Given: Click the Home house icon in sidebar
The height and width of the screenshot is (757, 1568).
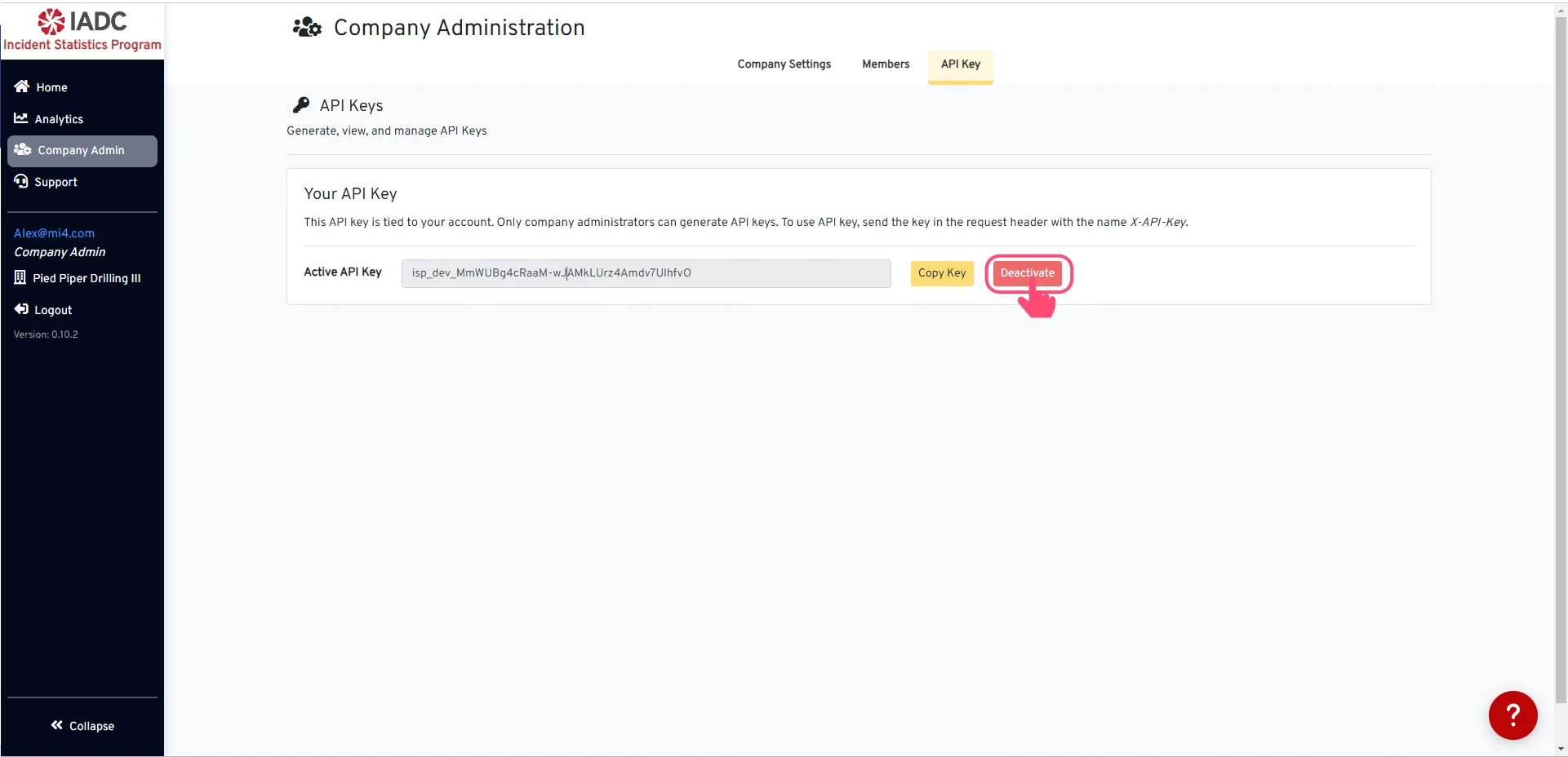Looking at the screenshot, I should (22, 86).
